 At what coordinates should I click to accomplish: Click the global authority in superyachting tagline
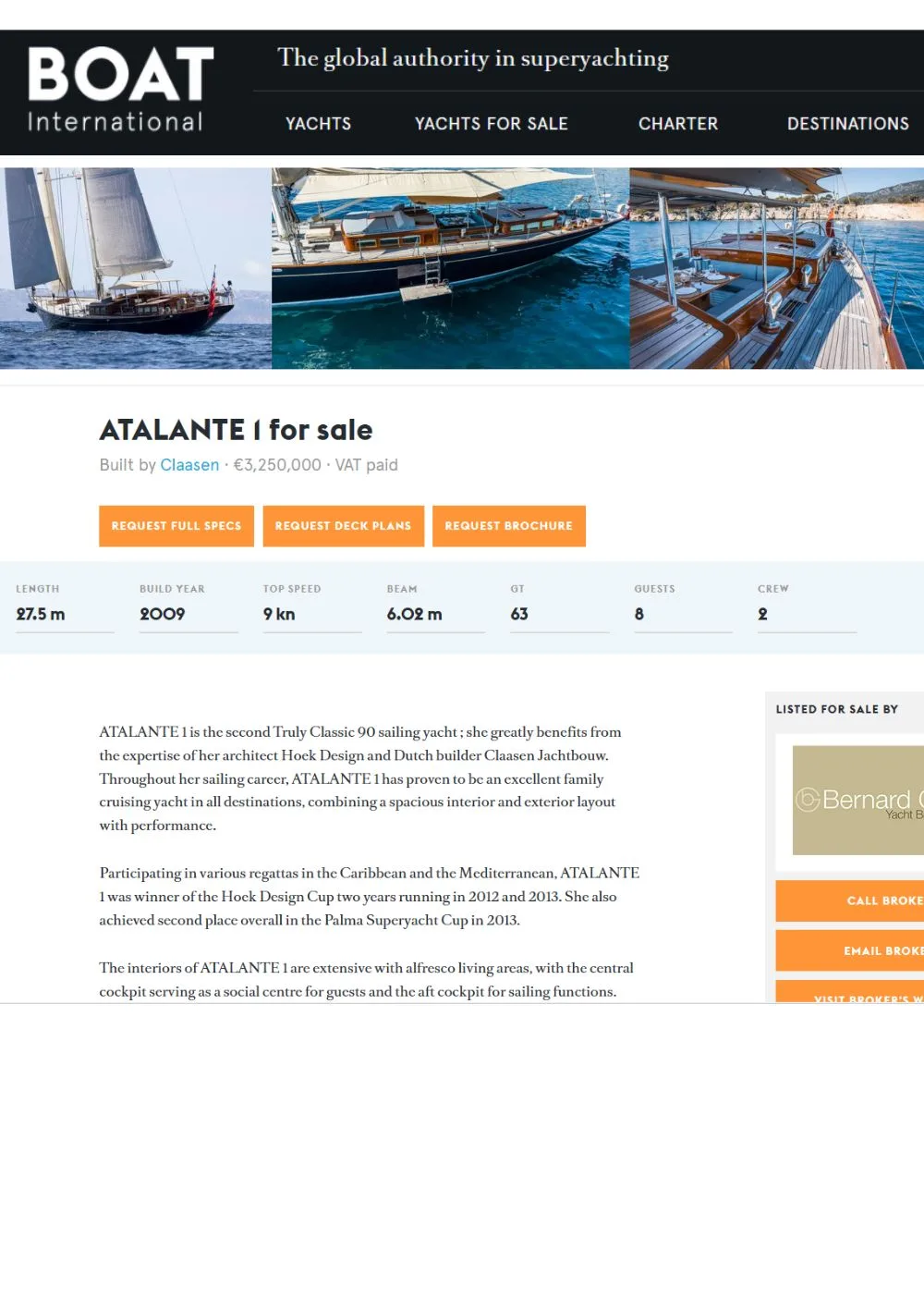(474, 57)
